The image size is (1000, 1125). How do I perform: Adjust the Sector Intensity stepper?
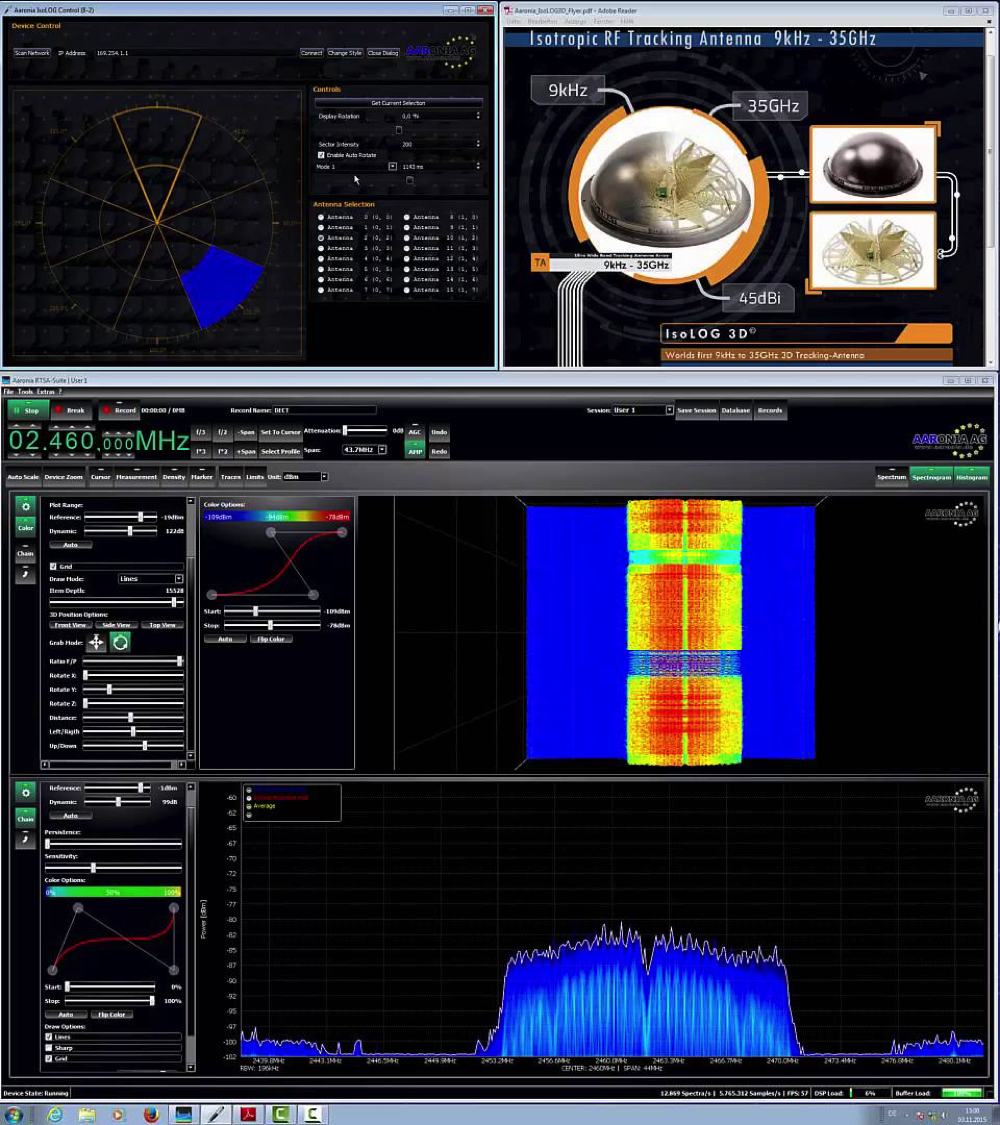[478, 144]
